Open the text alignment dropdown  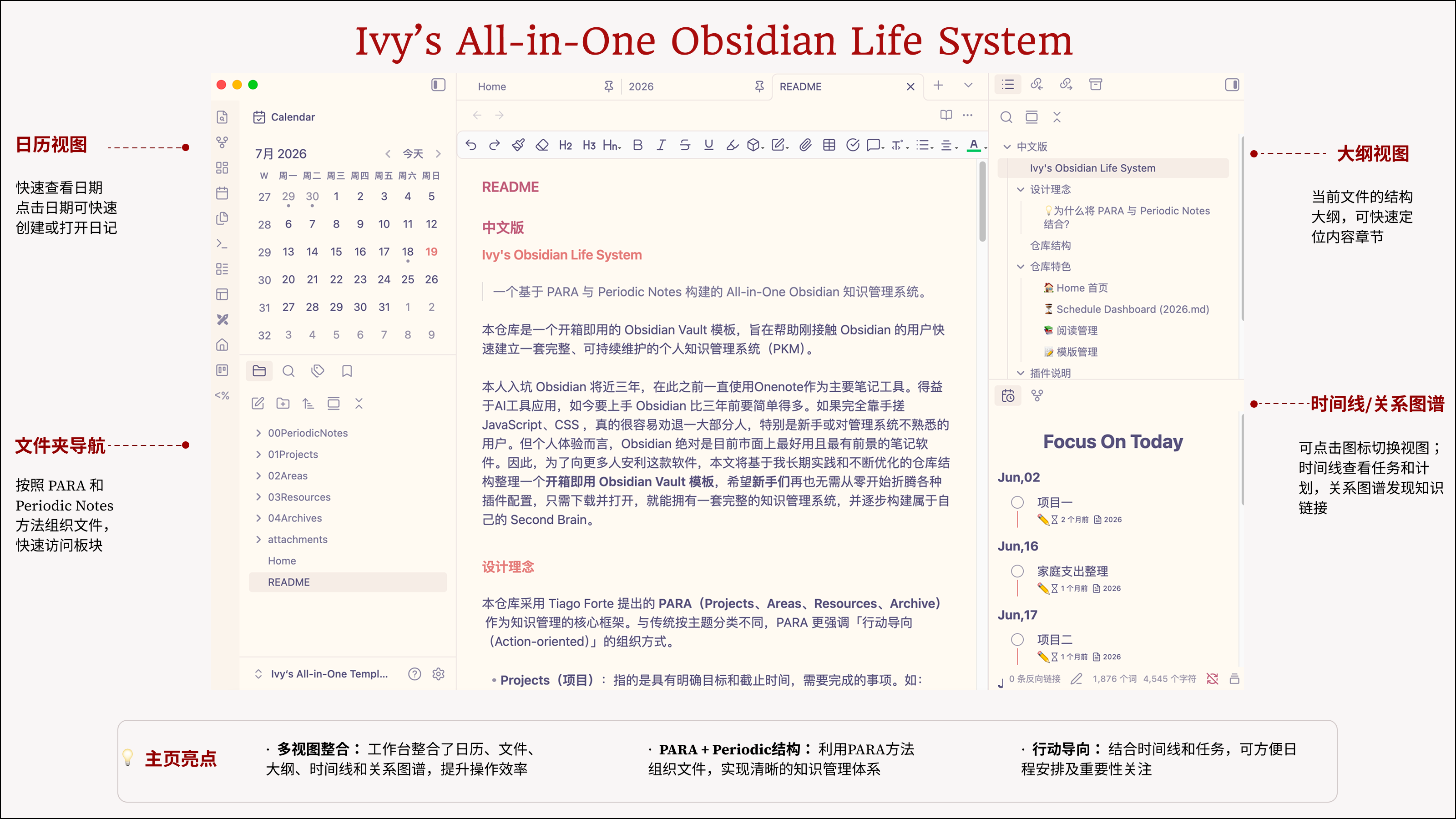coord(949,145)
